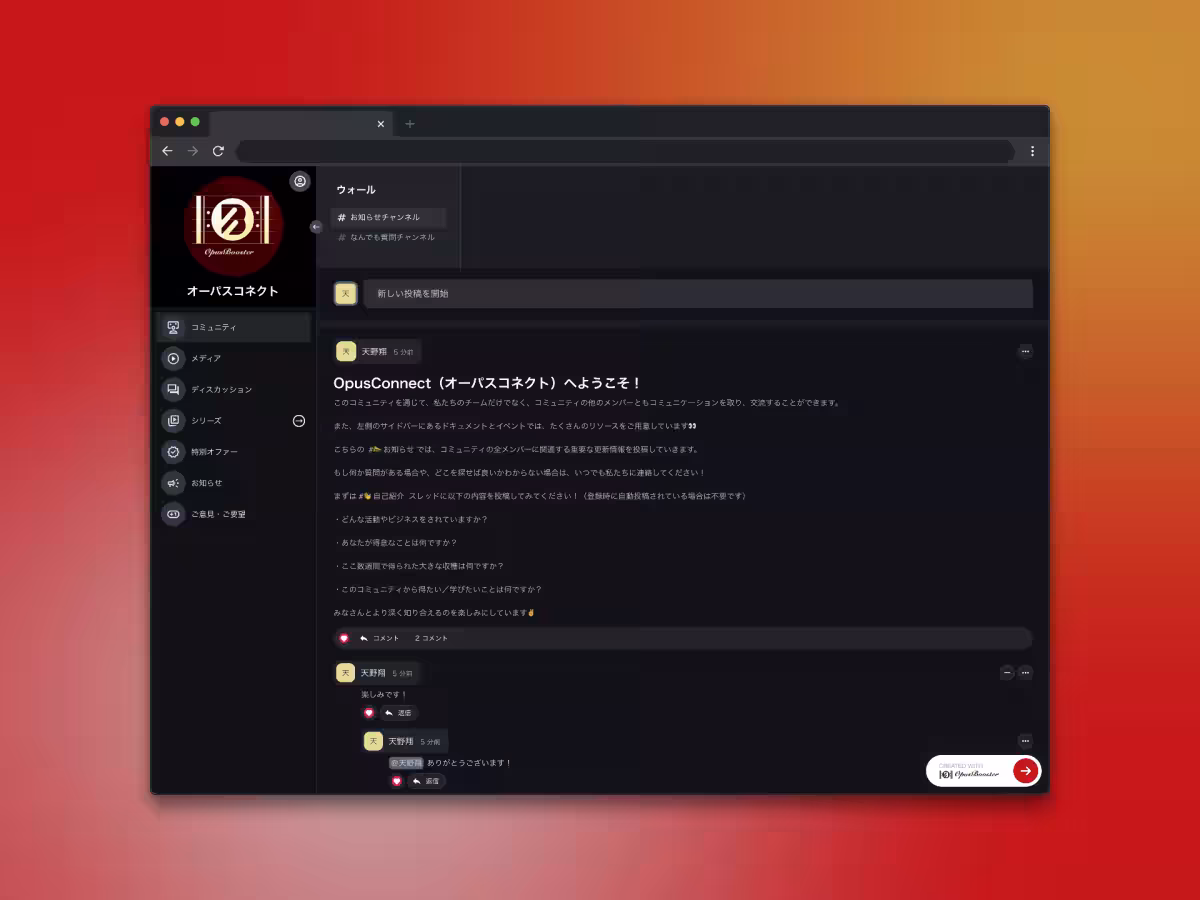
Task: Click the @天野翔 mention in the reply
Action: point(406,763)
